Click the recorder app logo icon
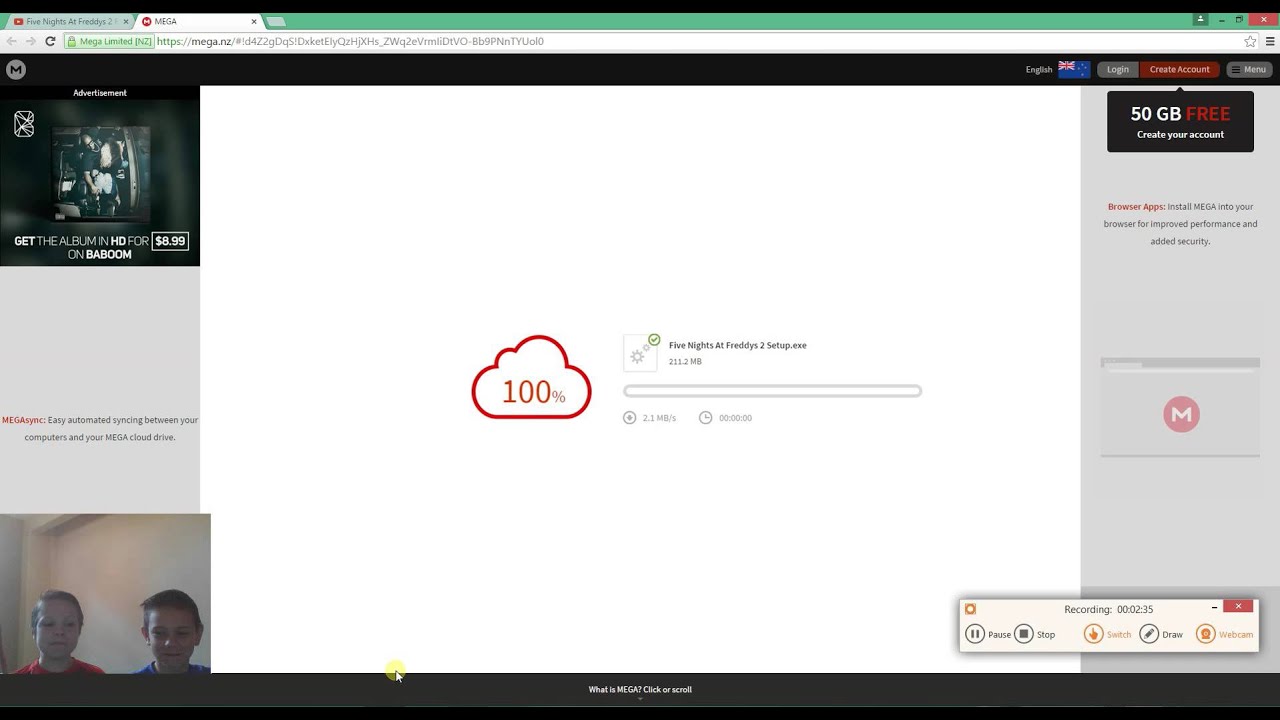The image size is (1280, 720). click(x=970, y=609)
